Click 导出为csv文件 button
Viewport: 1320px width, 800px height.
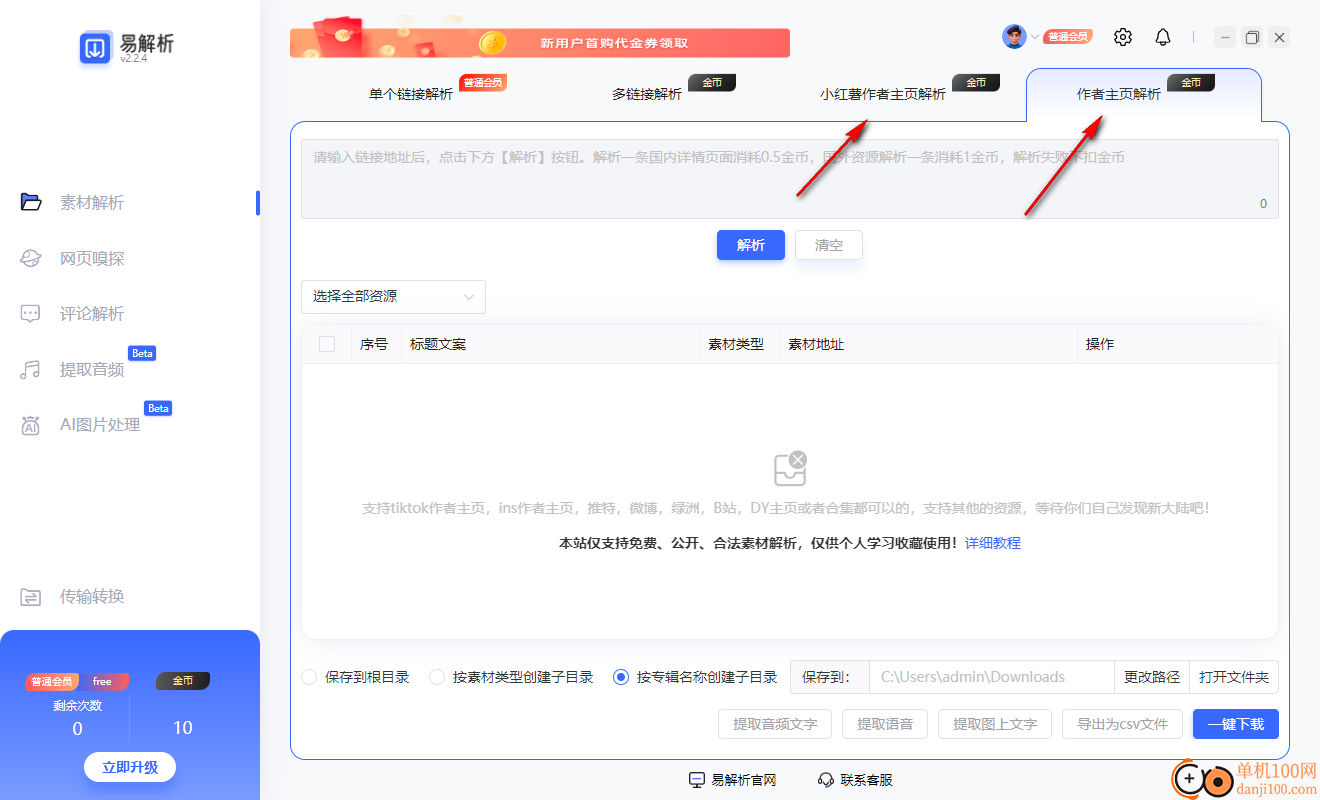pos(1122,724)
